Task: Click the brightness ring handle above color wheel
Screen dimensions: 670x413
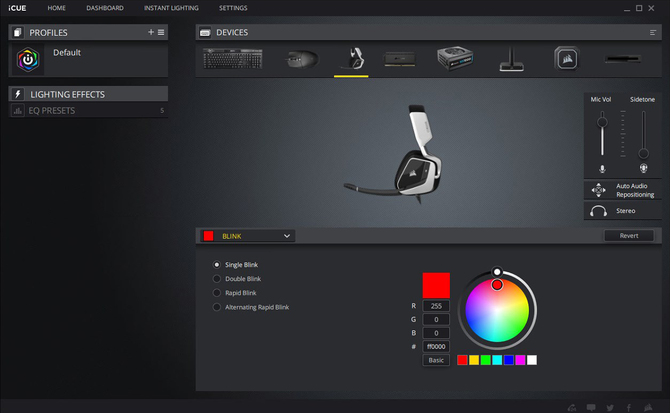Action: tap(497, 272)
